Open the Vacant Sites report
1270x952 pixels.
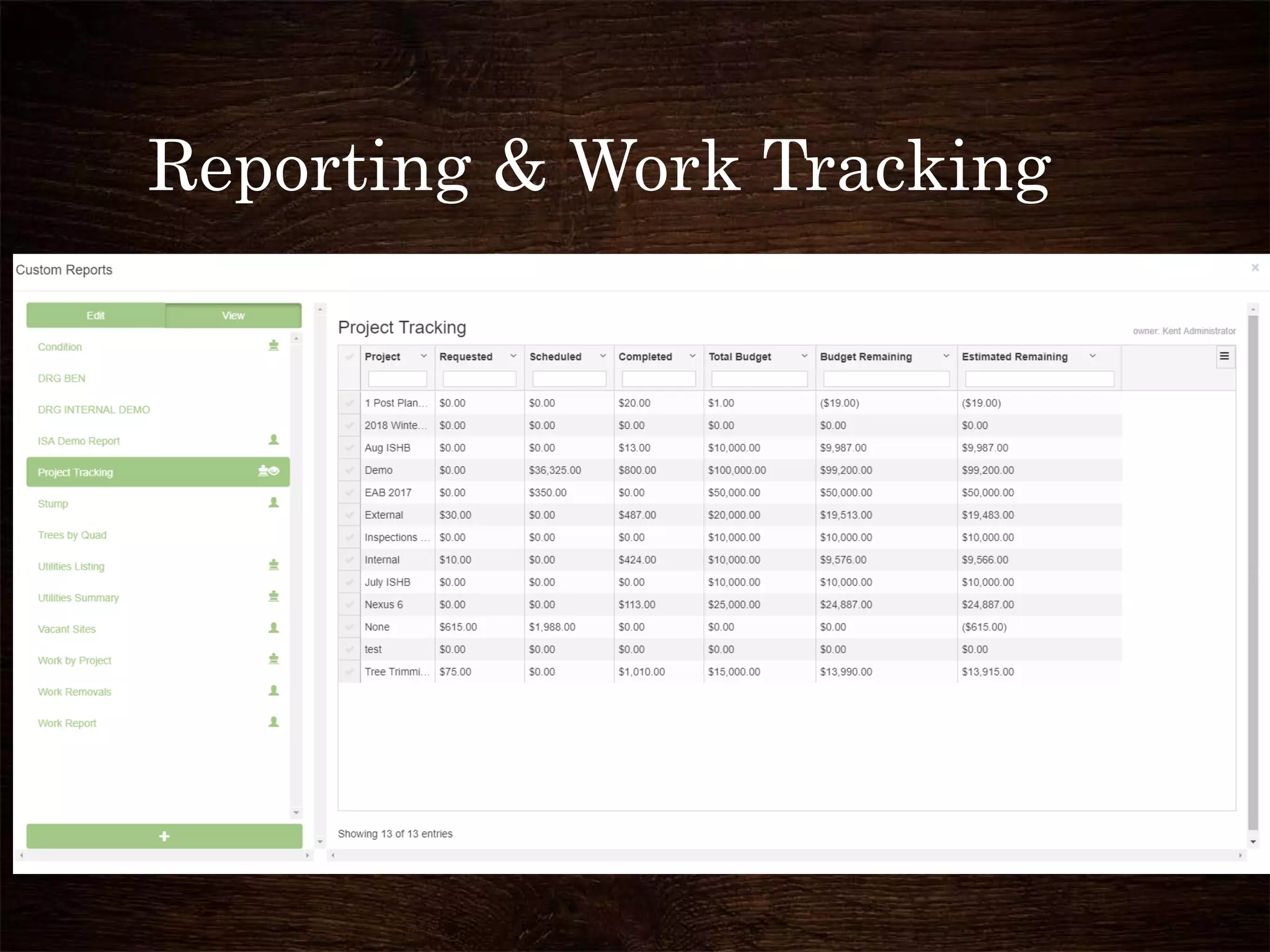[66, 629]
